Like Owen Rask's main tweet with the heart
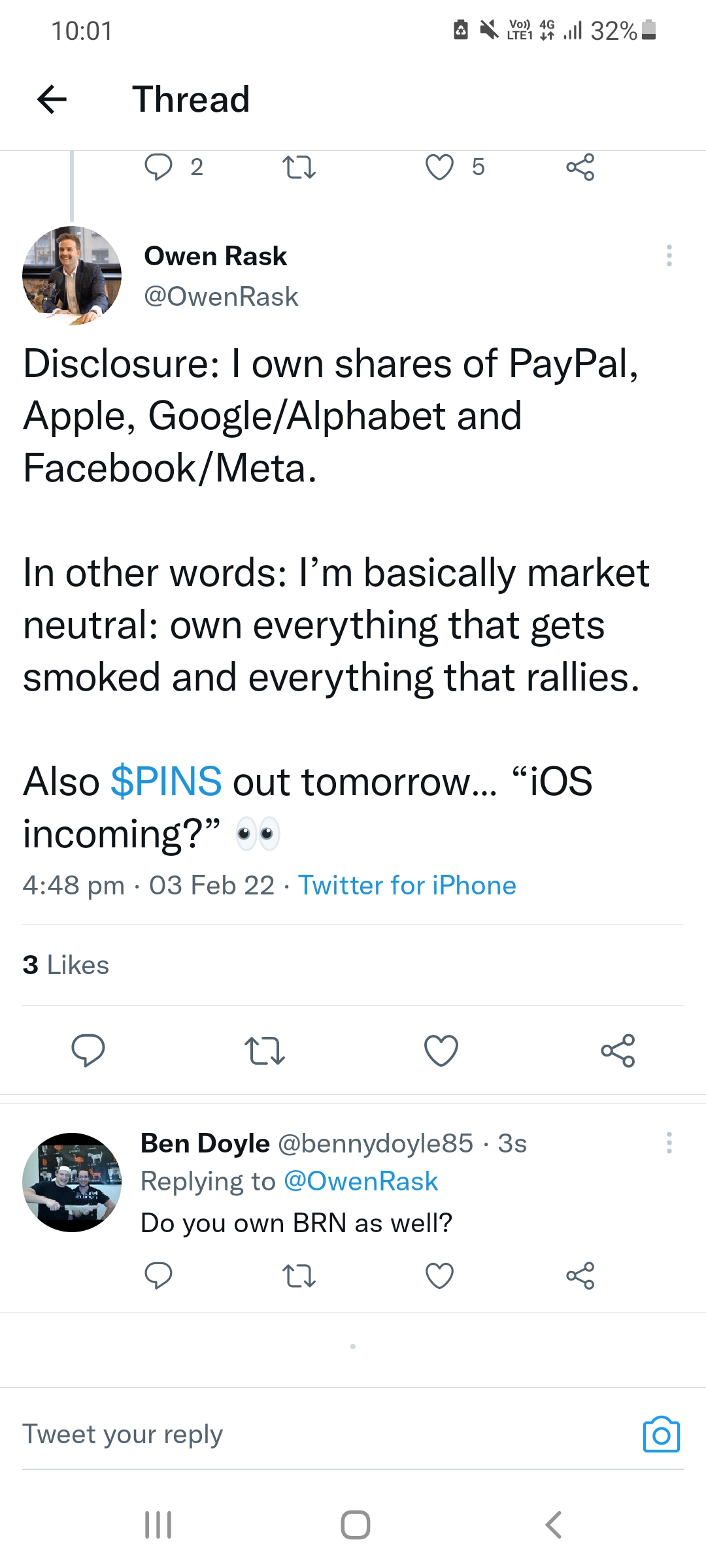The image size is (706, 1568). click(441, 1051)
